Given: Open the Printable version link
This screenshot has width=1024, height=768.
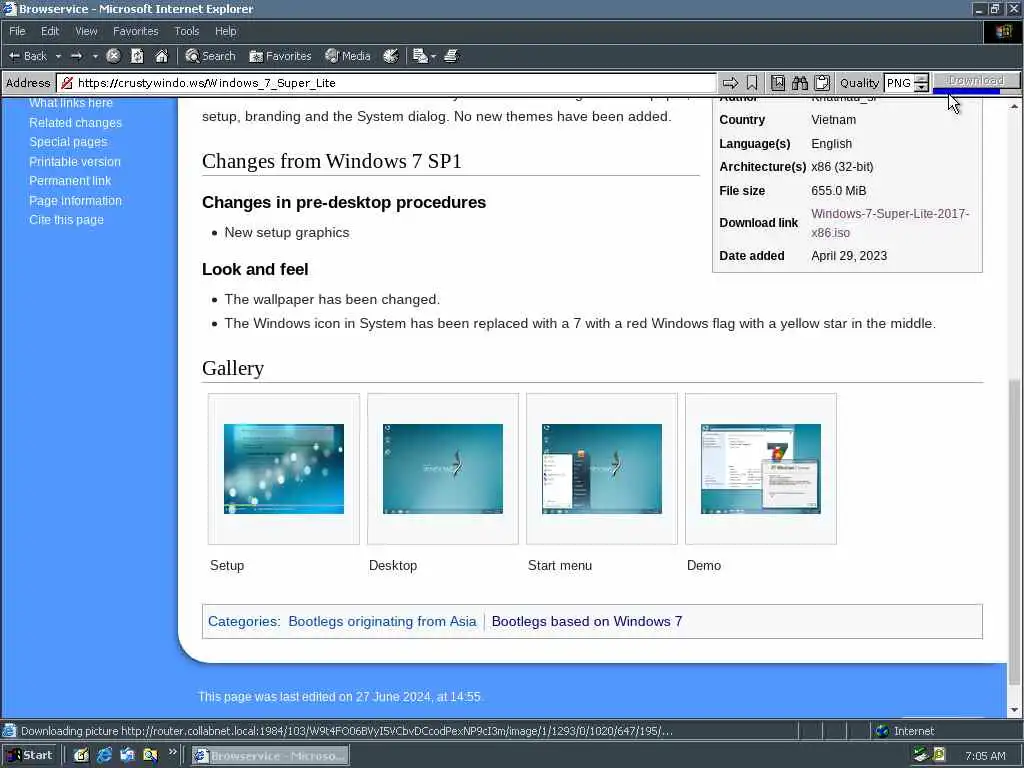Looking at the screenshot, I should coord(74,161).
